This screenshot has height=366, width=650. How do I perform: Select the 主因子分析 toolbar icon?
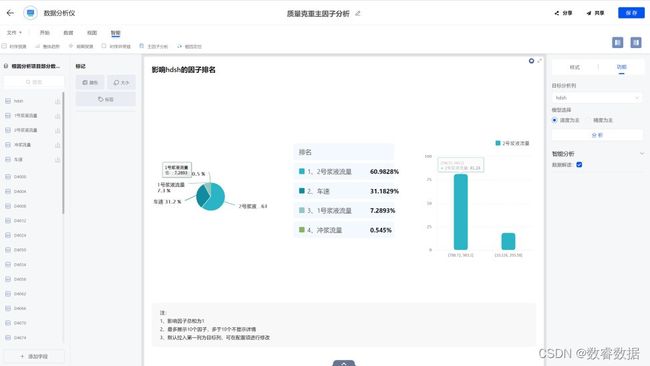[141, 46]
